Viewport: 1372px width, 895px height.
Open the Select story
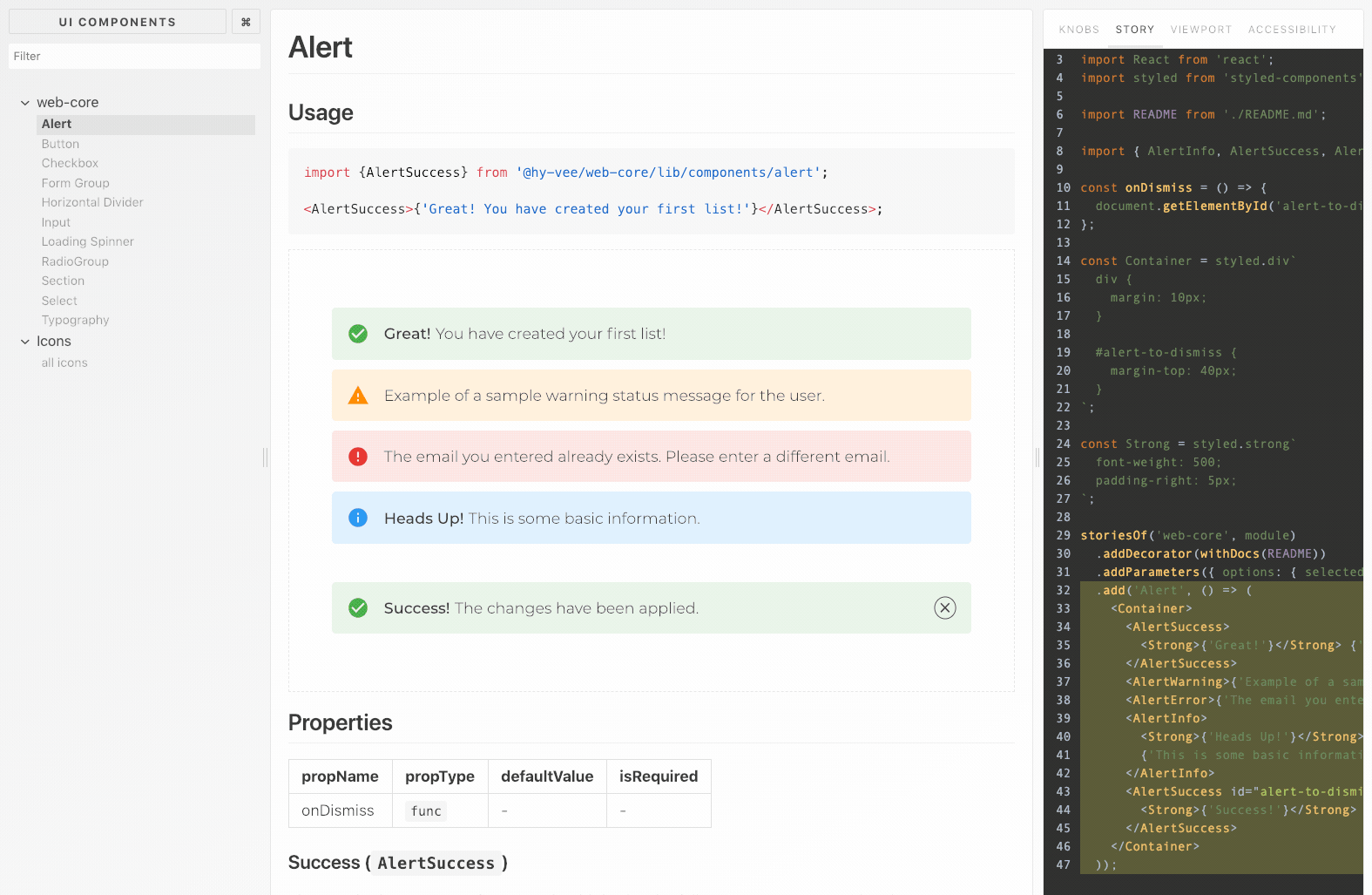[x=59, y=301]
